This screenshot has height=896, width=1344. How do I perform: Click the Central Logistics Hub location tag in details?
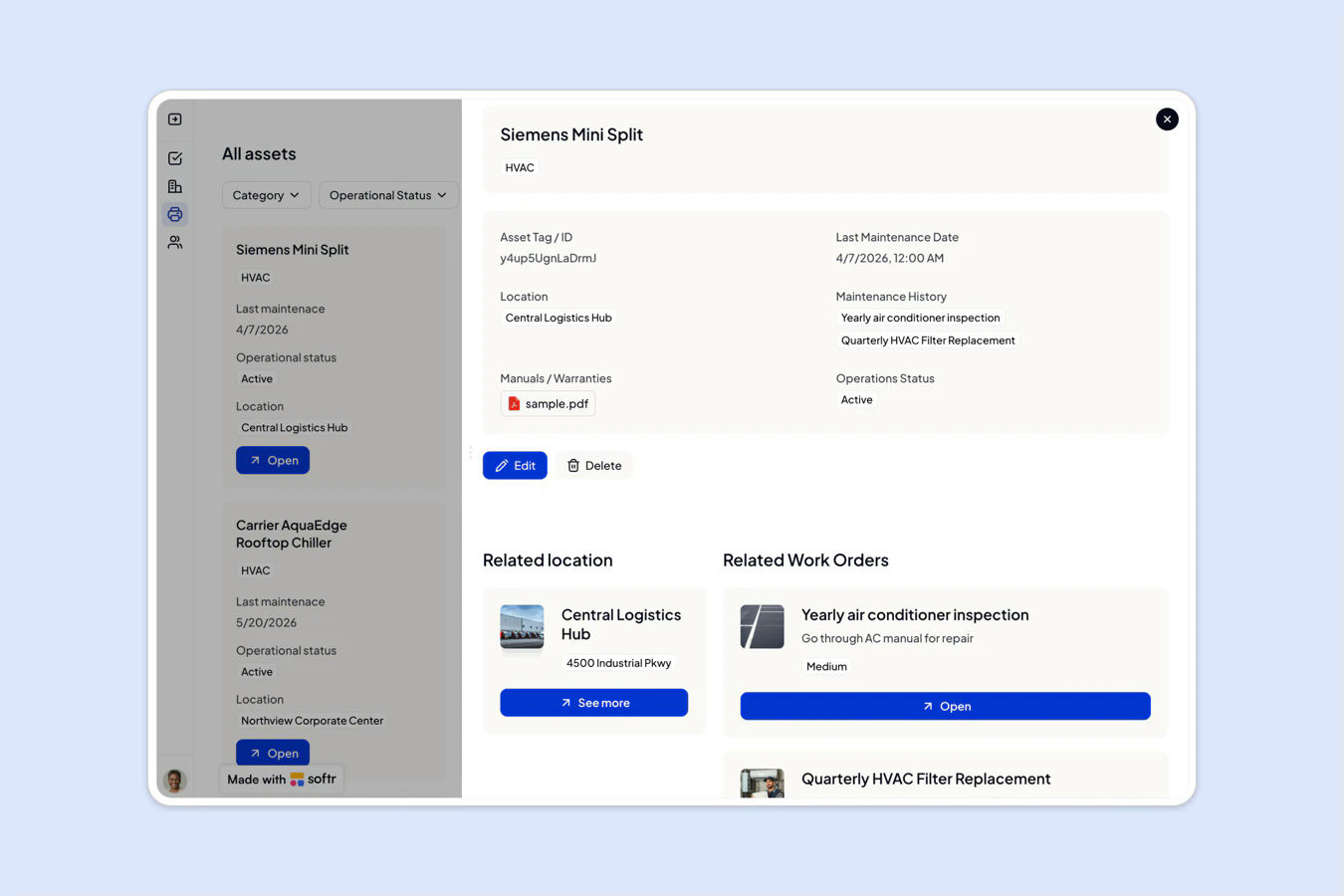click(x=559, y=318)
